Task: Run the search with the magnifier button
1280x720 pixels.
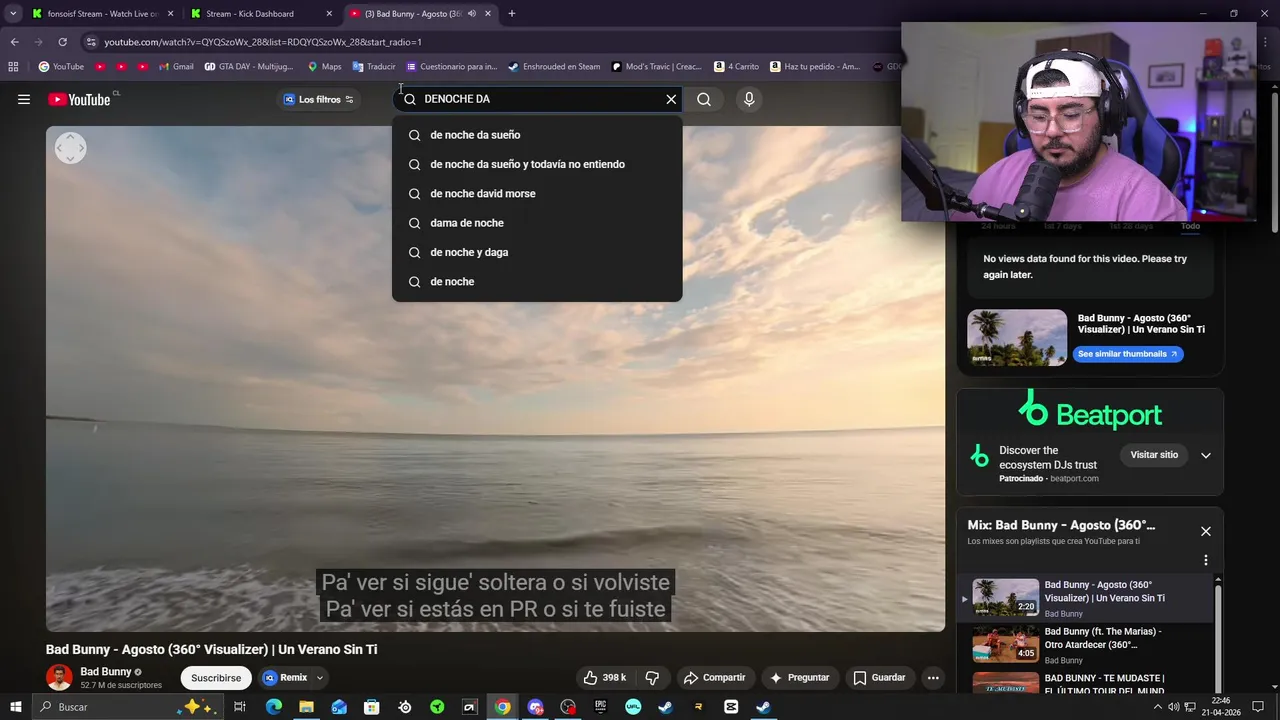Action: [x=704, y=99]
